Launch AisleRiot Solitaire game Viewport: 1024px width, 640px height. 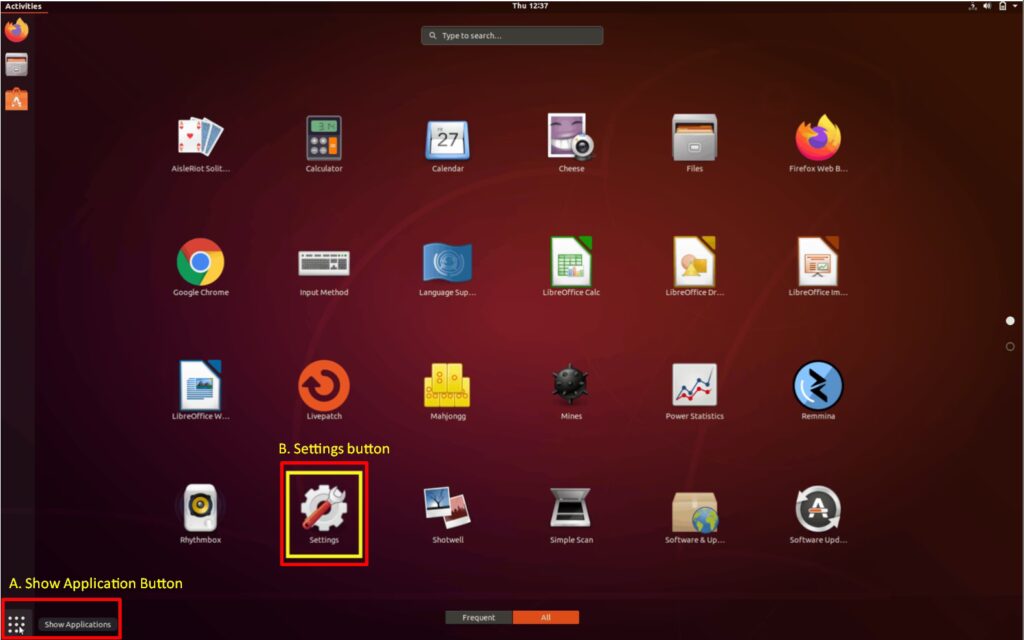pyautogui.click(x=200, y=138)
